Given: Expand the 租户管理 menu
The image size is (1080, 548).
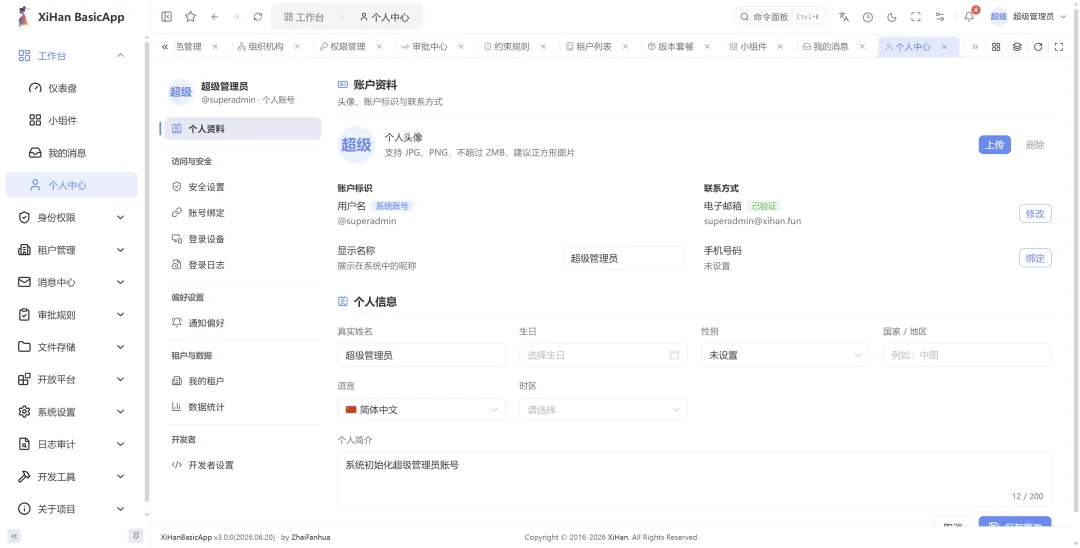Looking at the screenshot, I should (x=72, y=250).
